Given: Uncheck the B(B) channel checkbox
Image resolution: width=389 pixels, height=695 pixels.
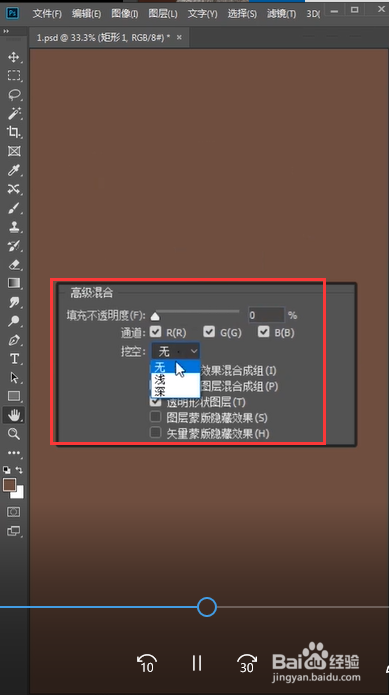Looking at the screenshot, I should [x=264, y=332].
